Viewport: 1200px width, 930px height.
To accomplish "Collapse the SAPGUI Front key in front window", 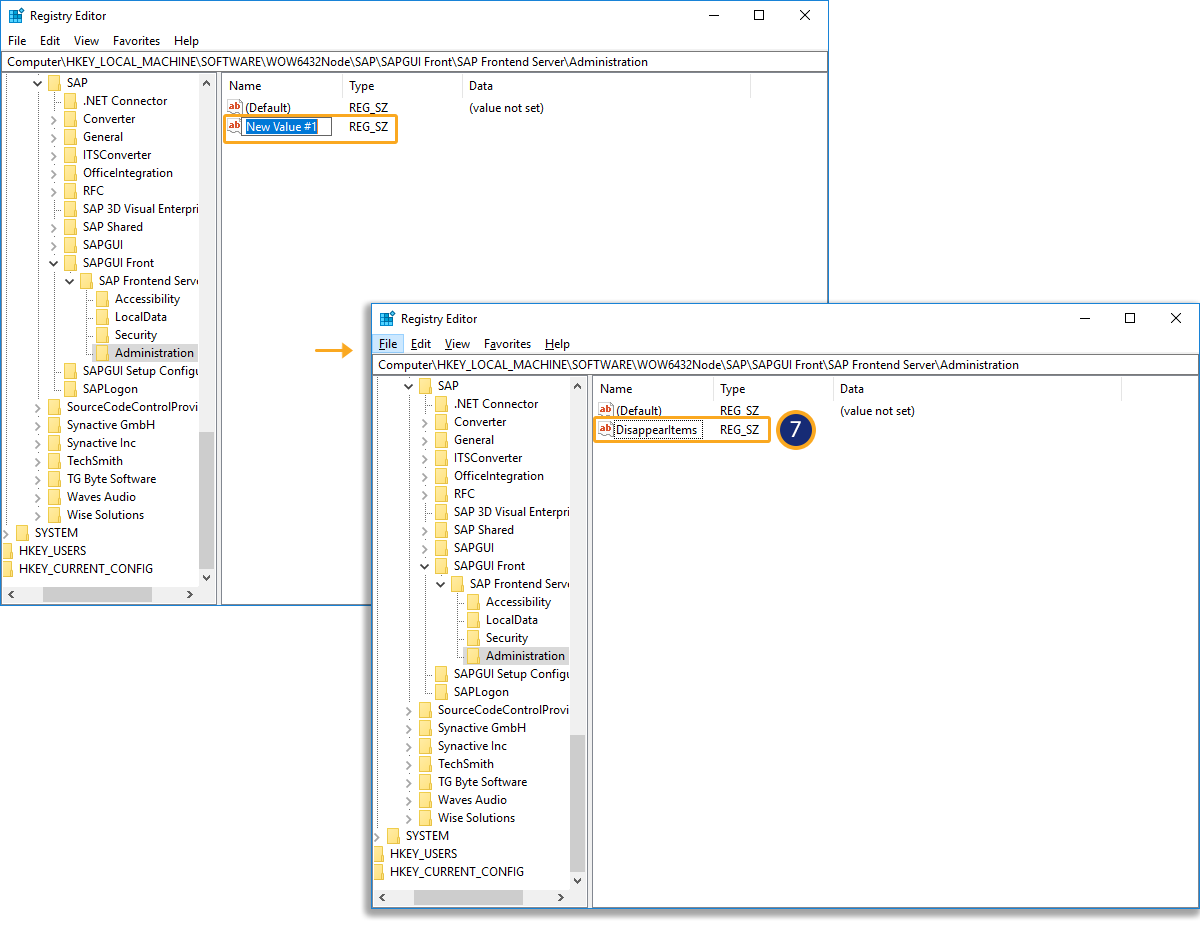I will coord(425,566).
